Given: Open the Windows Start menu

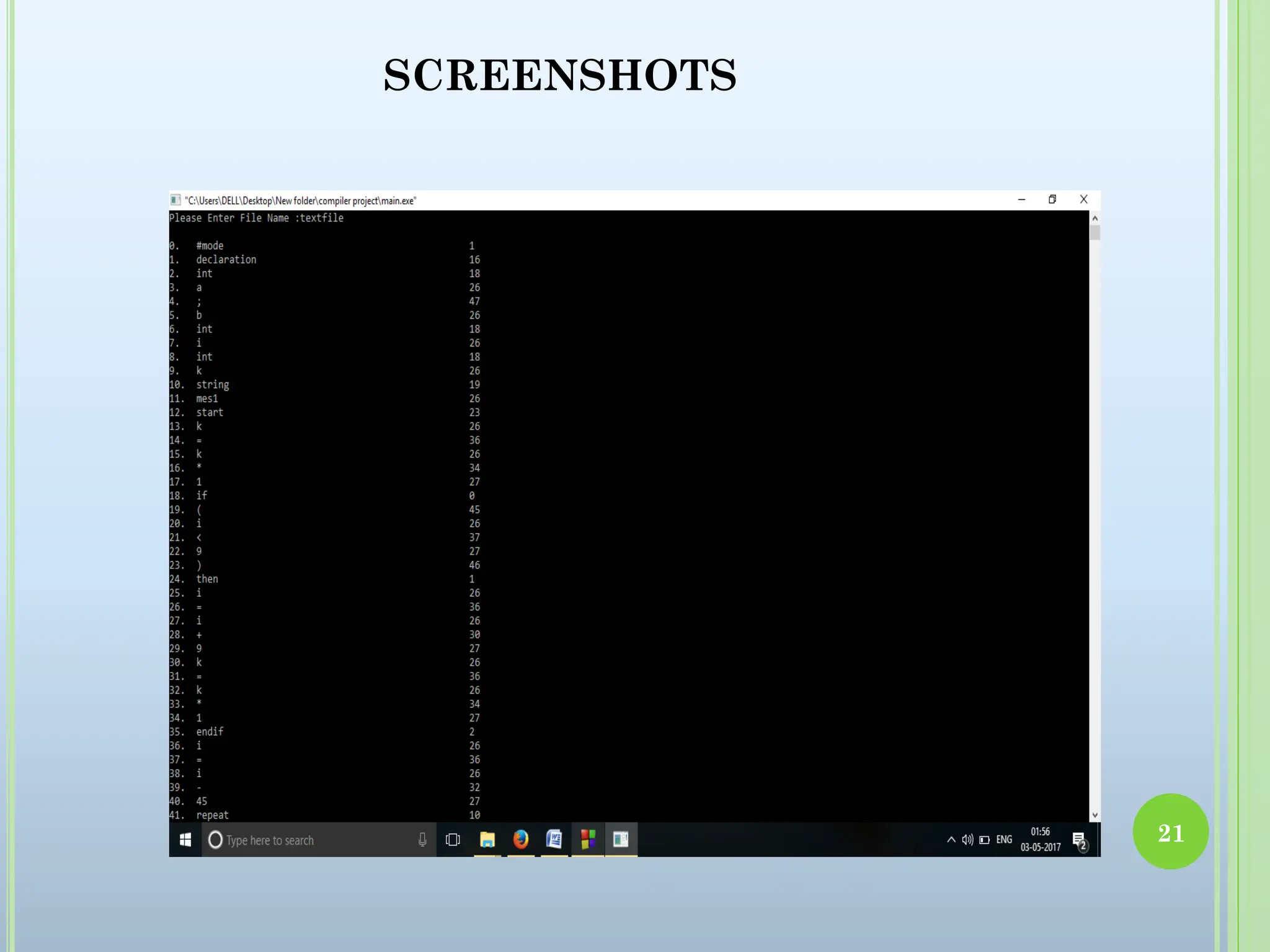Looking at the screenshot, I should 185,840.
